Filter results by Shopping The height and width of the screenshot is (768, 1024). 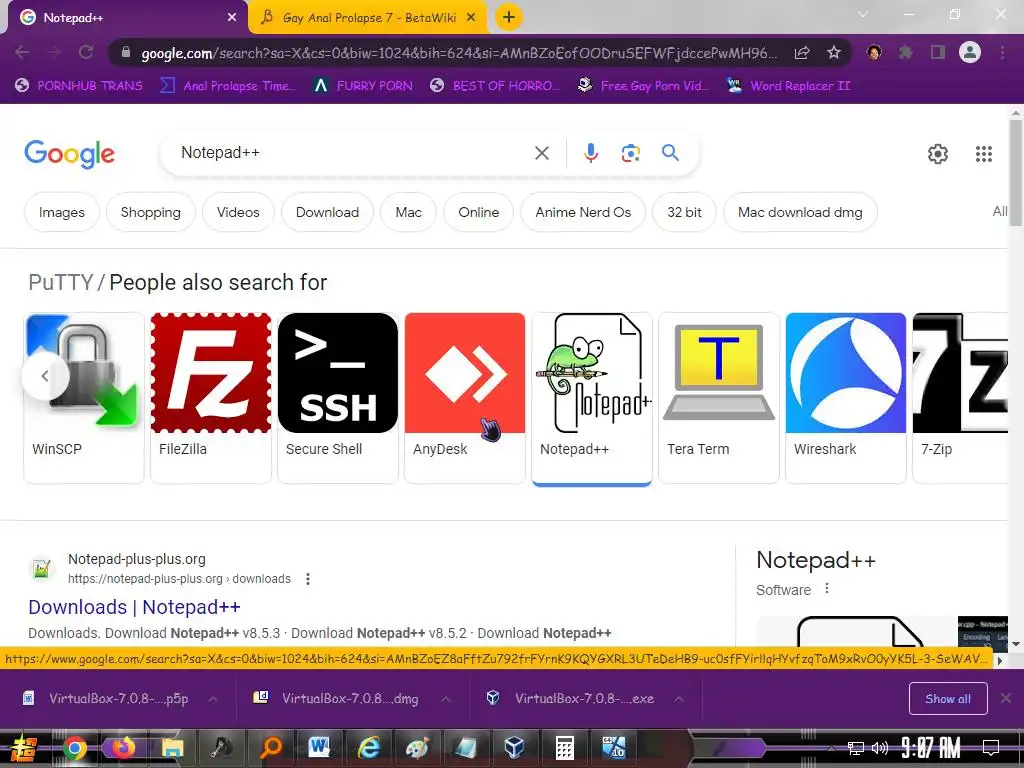[x=150, y=212]
